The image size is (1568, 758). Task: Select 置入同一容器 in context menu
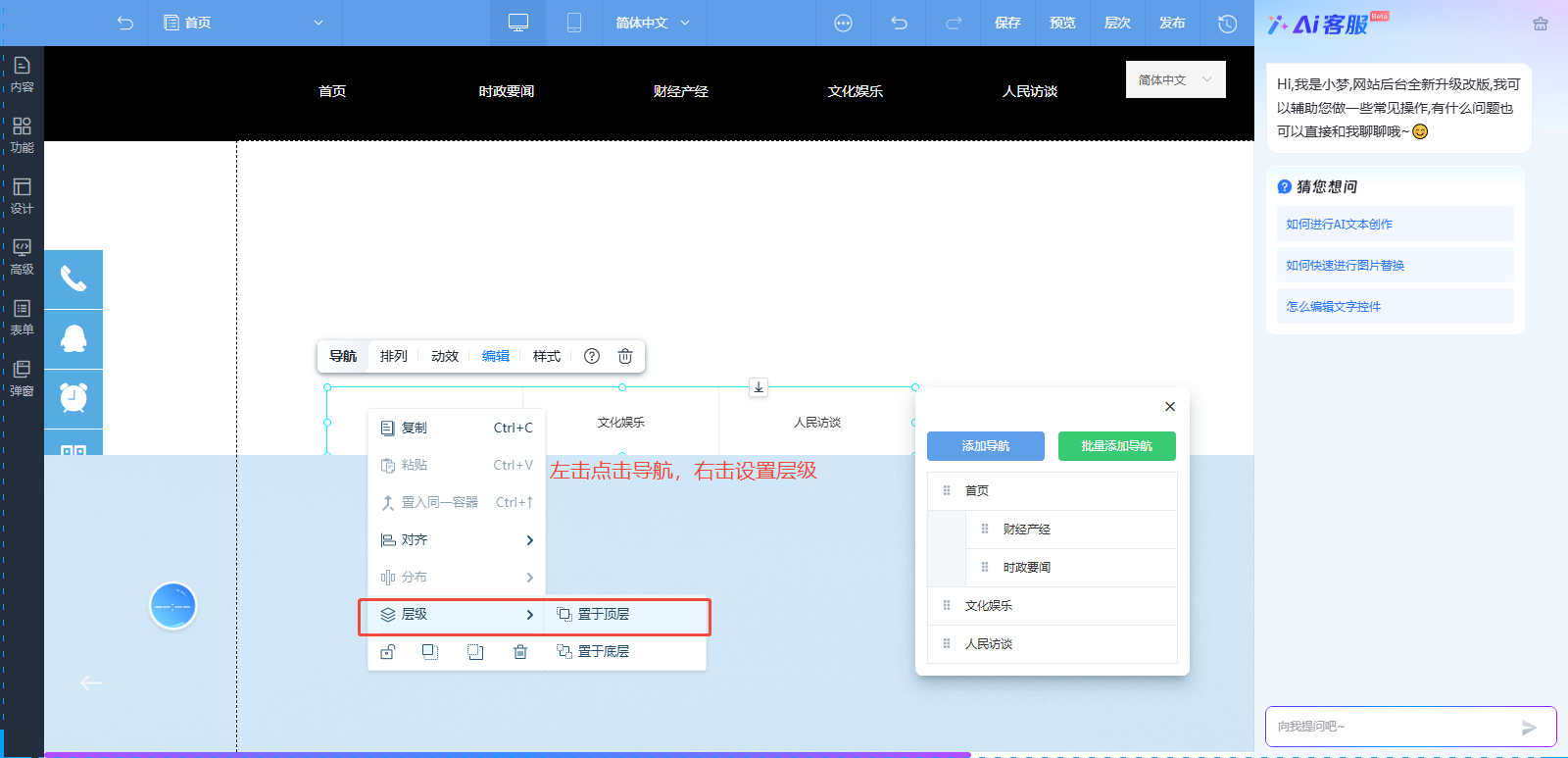tap(457, 502)
